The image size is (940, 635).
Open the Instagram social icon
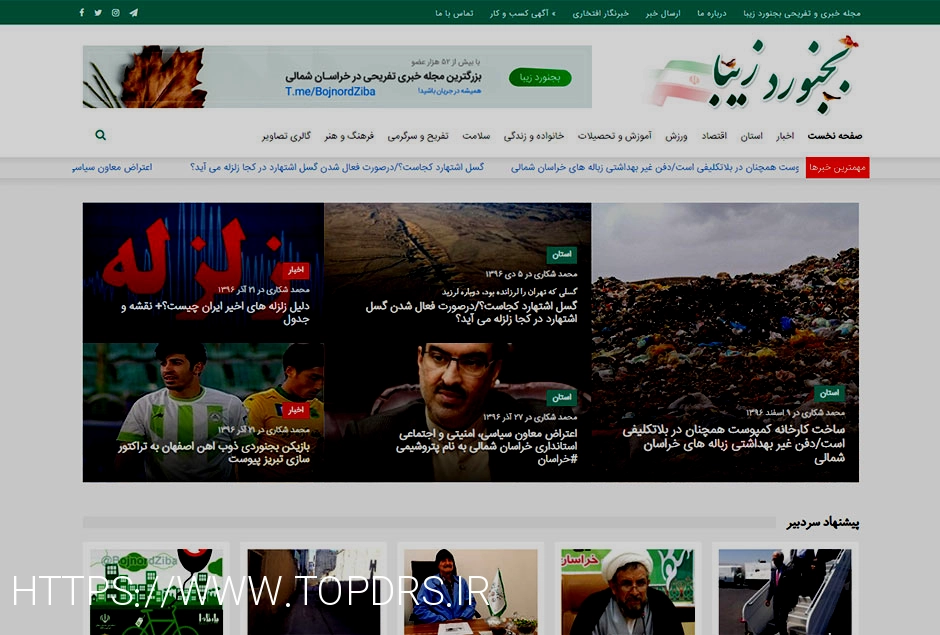(x=116, y=13)
